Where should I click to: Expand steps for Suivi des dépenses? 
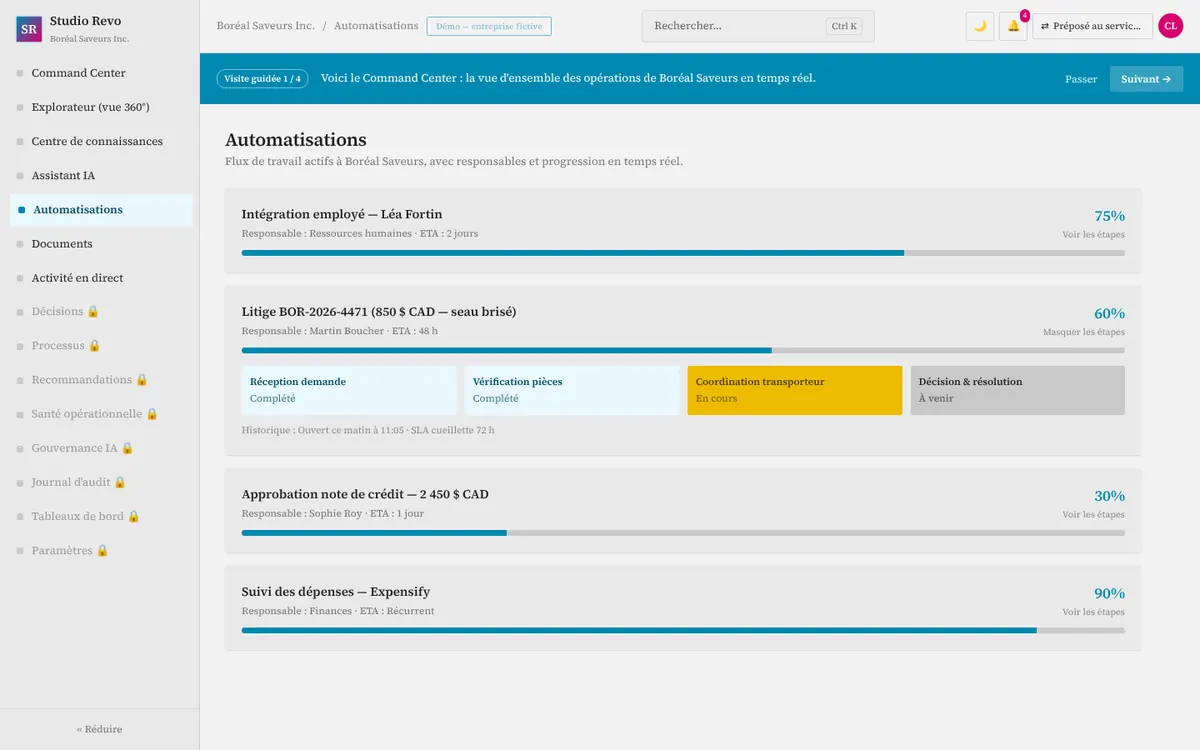tap(1093, 612)
